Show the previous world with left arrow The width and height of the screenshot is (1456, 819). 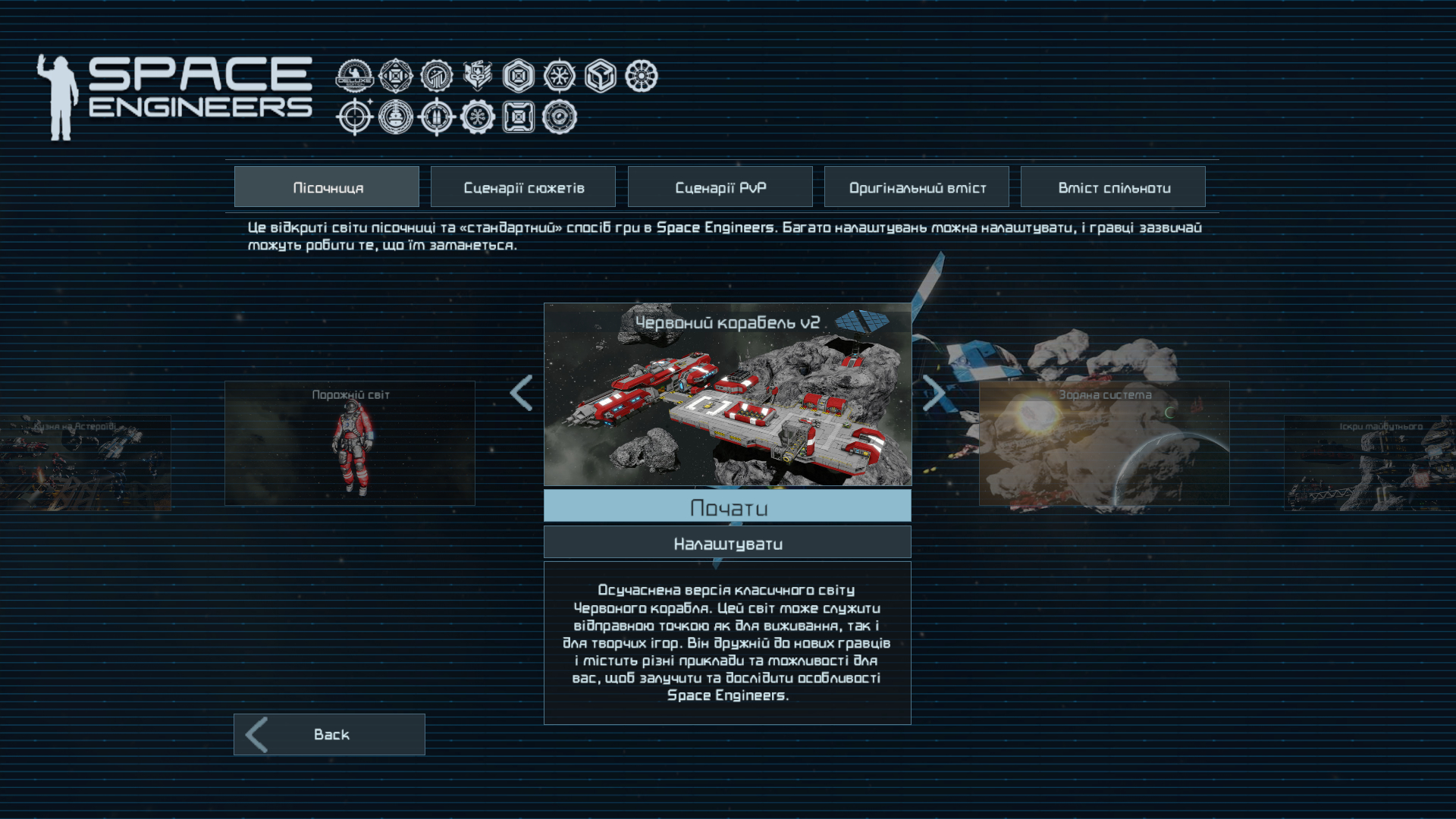(x=522, y=393)
